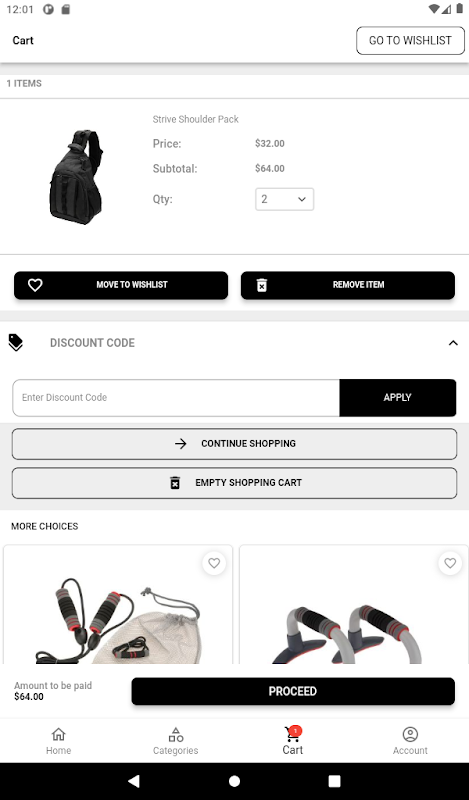Click the trash icon on Remove Item
469x800 pixels.
coord(261,285)
